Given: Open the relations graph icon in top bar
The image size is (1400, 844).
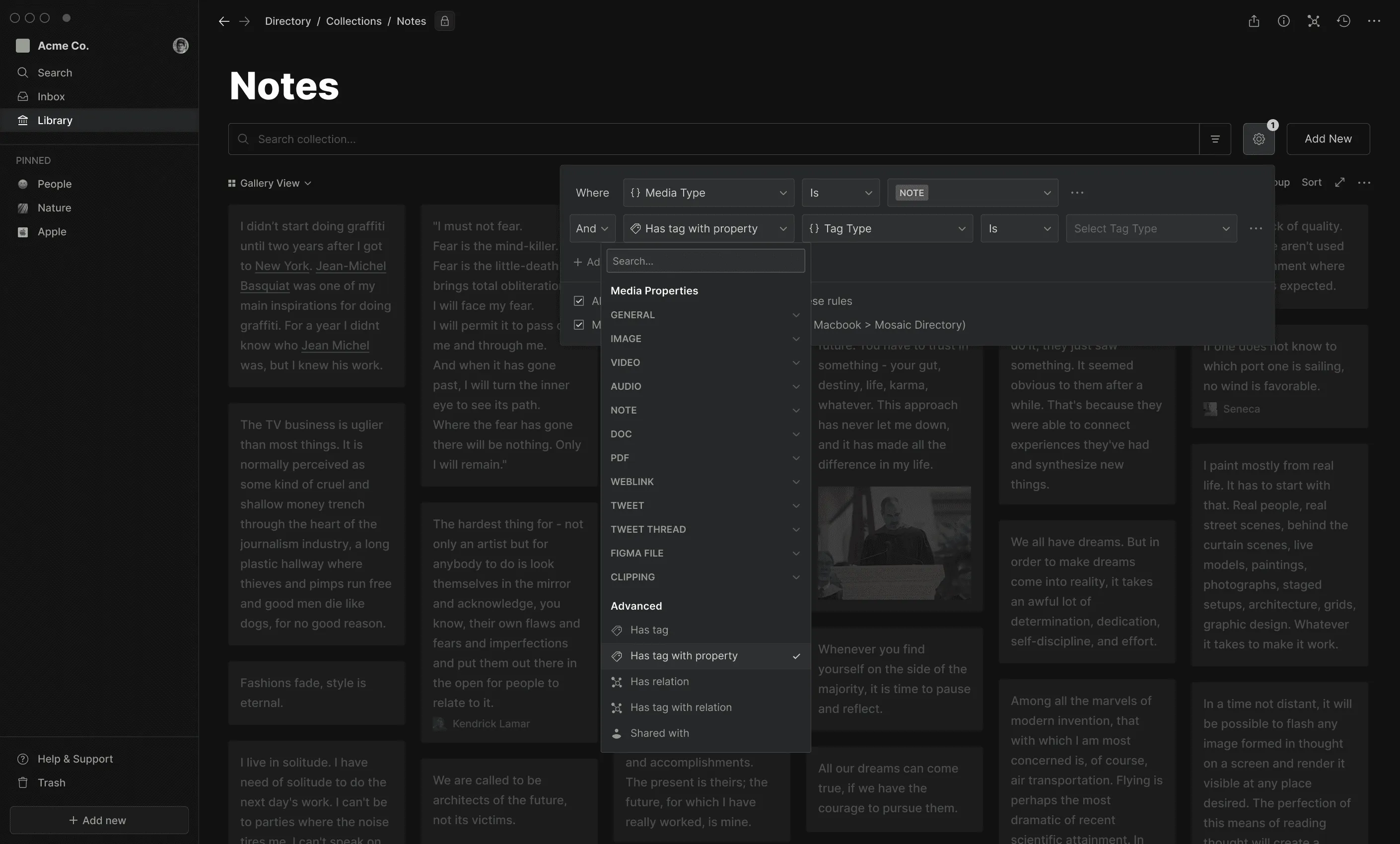Looking at the screenshot, I should (x=1313, y=21).
